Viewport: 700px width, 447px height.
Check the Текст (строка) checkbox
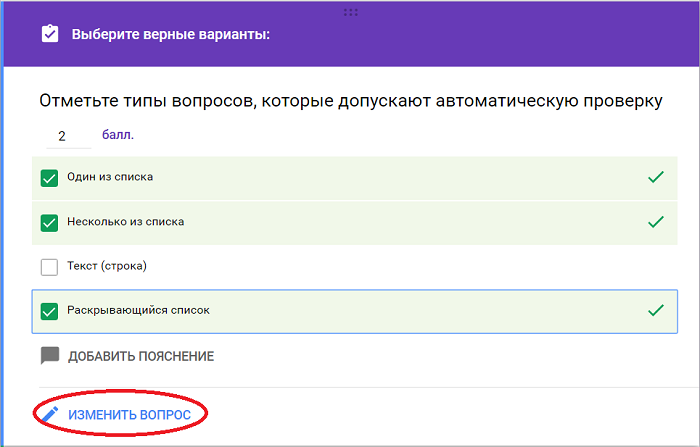49,267
